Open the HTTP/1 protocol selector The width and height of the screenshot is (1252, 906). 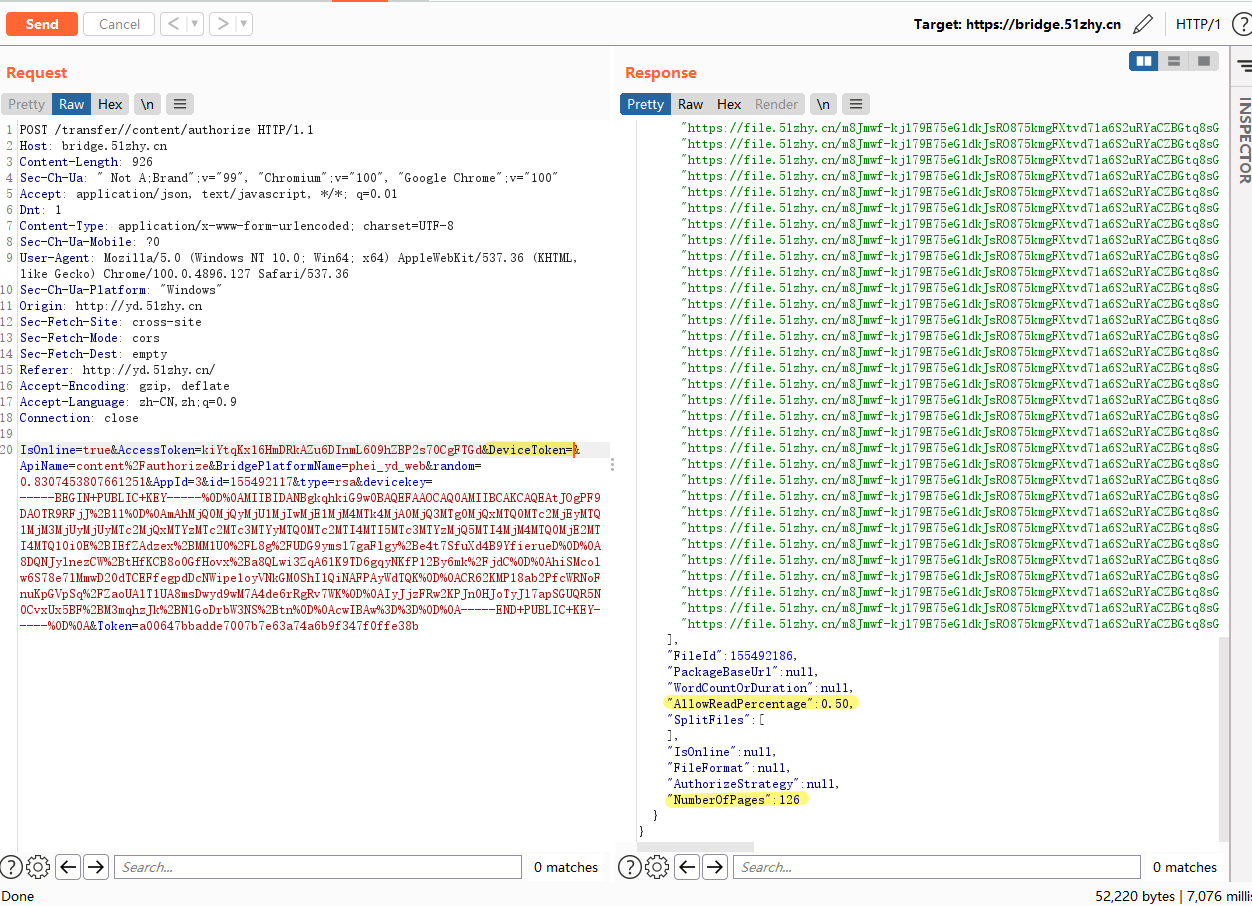tap(1198, 24)
